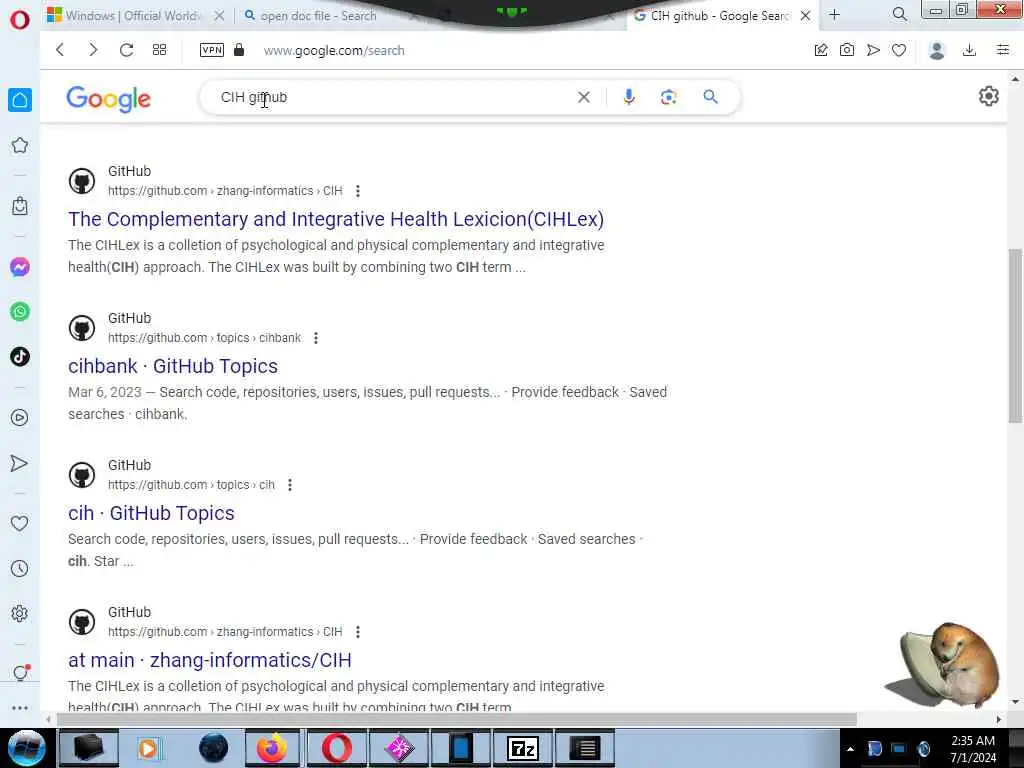The image size is (1024, 768).
Task: Open the edit page snapshot icon in address bar
Action: click(x=821, y=50)
